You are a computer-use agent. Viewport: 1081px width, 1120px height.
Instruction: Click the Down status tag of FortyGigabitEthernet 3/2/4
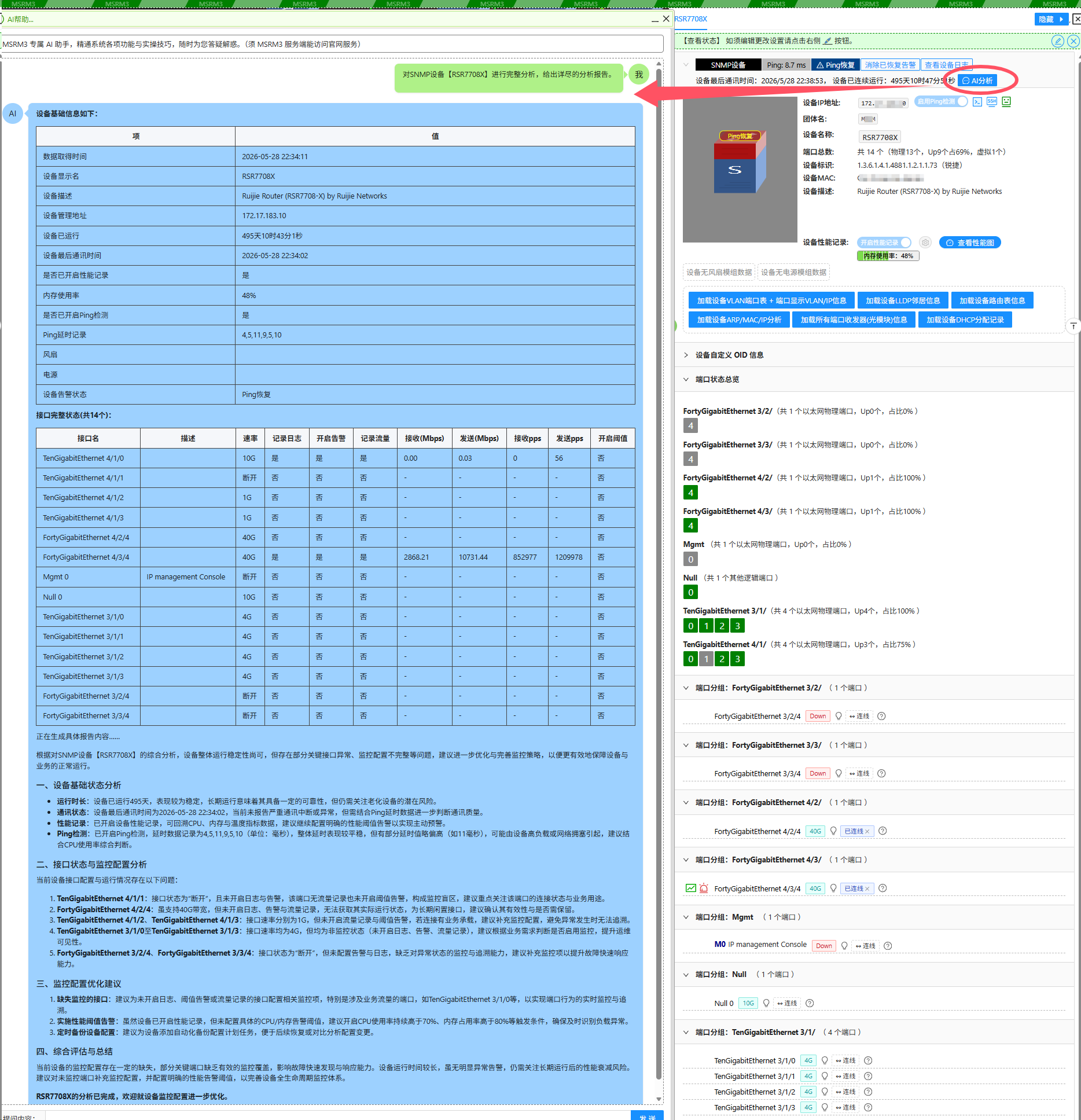tap(818, 716)
